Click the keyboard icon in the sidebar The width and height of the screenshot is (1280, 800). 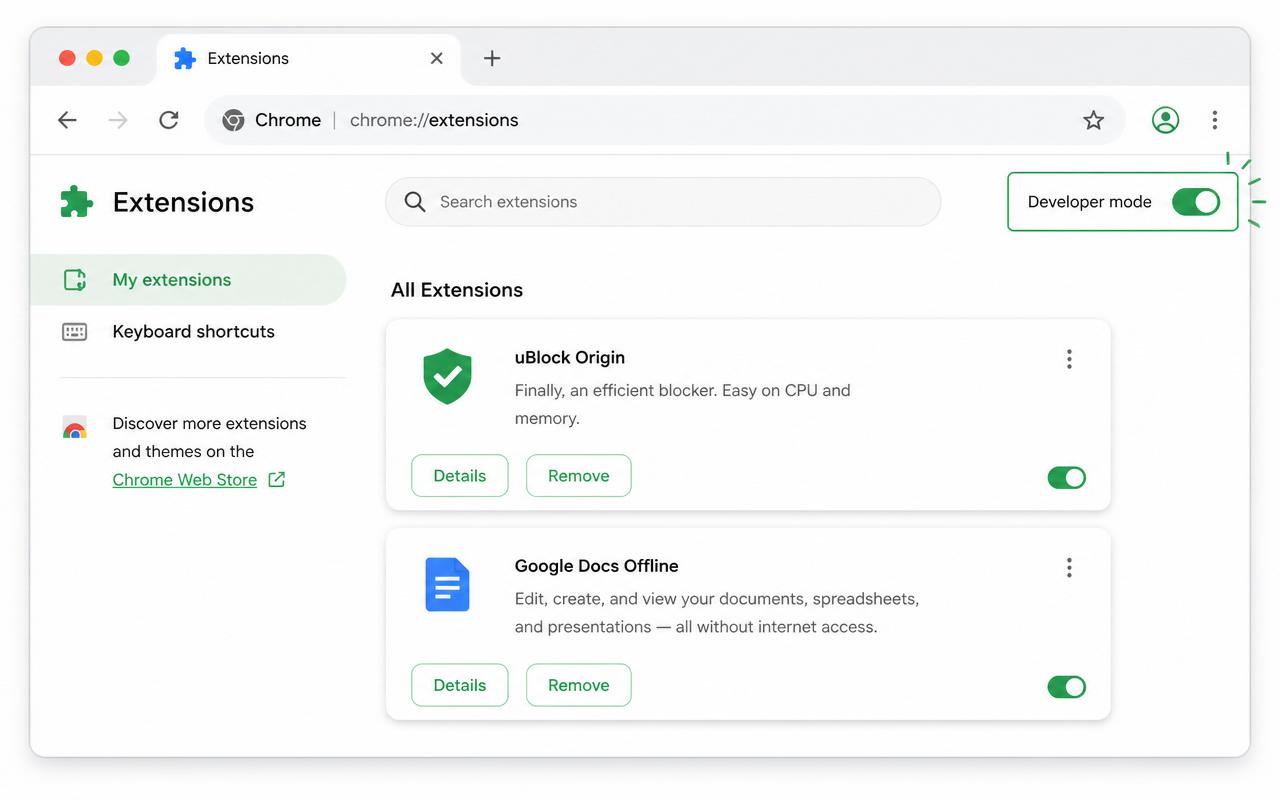(75, 332)
